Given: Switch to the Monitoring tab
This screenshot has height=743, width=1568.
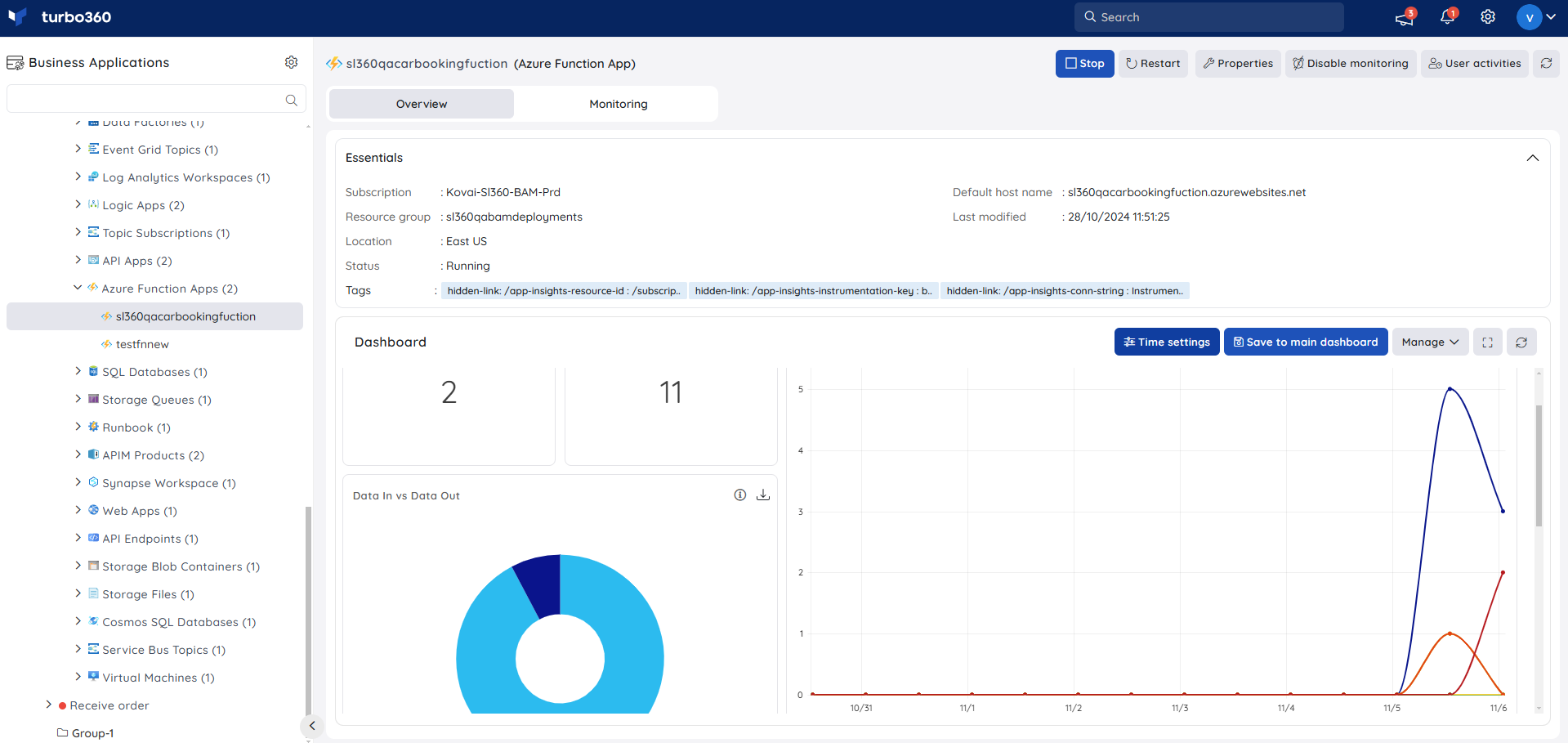Looking at the screenshot, I should (619, 104).
